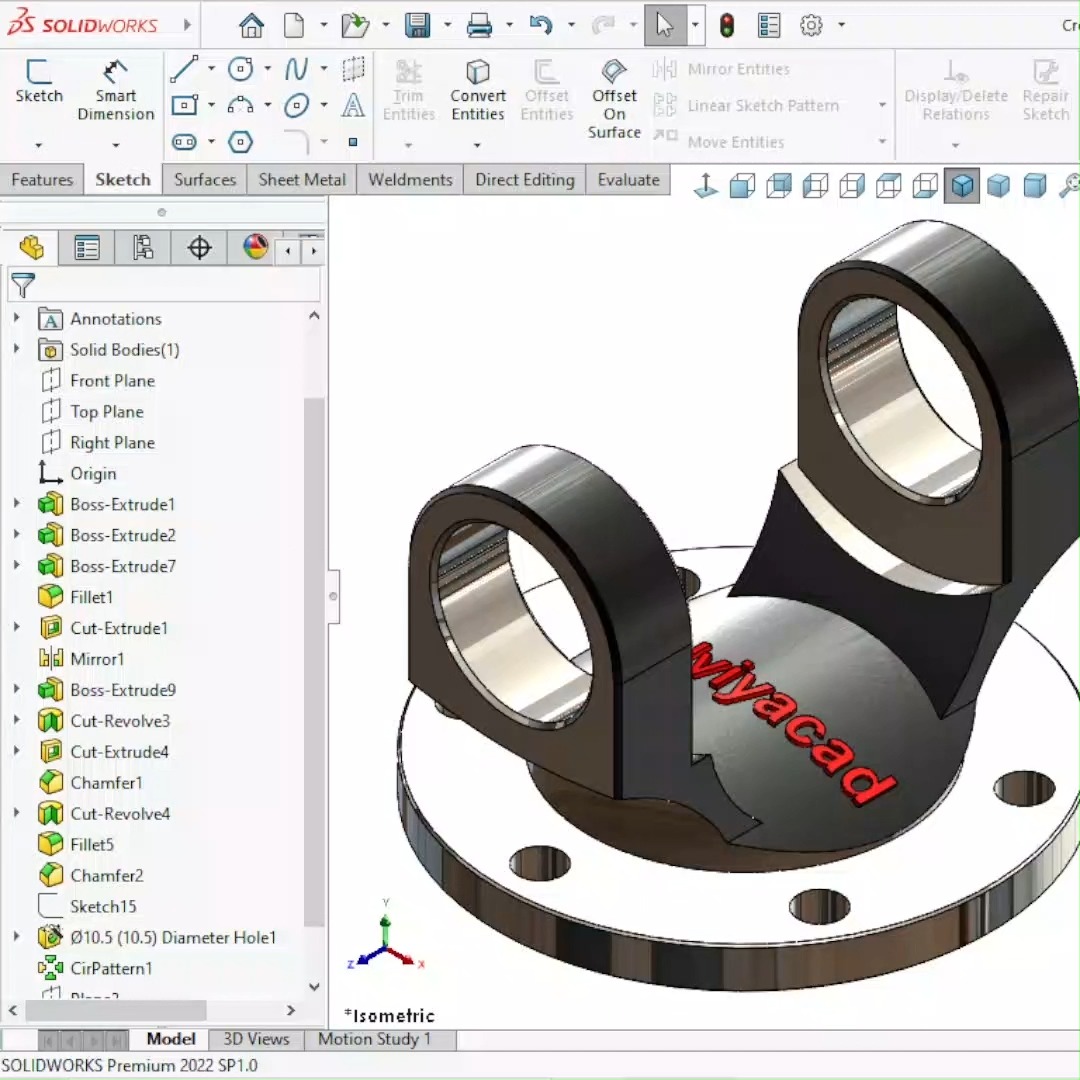Select the Corner Rectangle tool
Image resolution: width=1080 pixels, height=1080 pixels.
[x=184, y=105]
